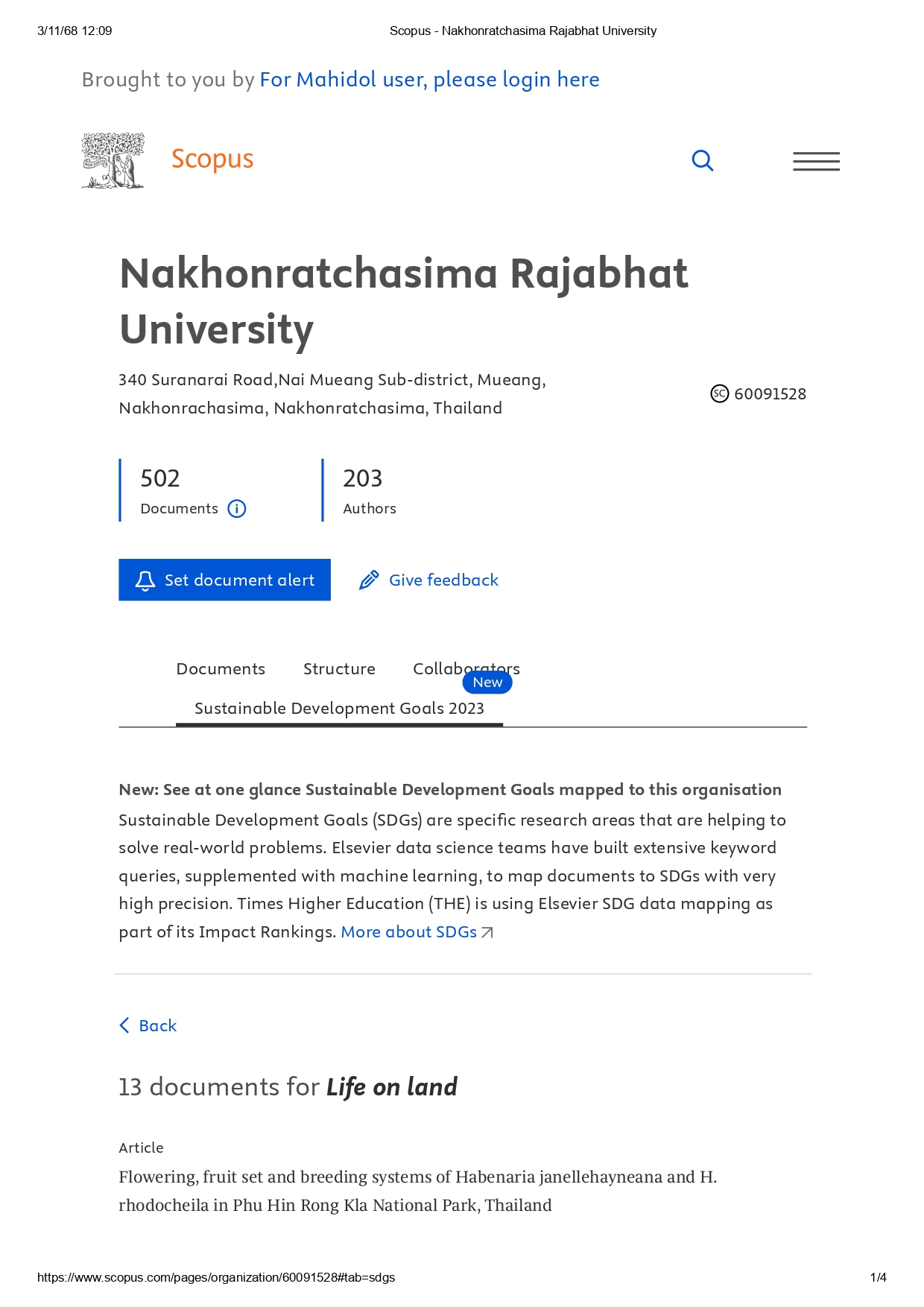Open the Habenaria flowering article title
The height and width of the screenshot is (1307, 924).
click(x=417, y=1191)
